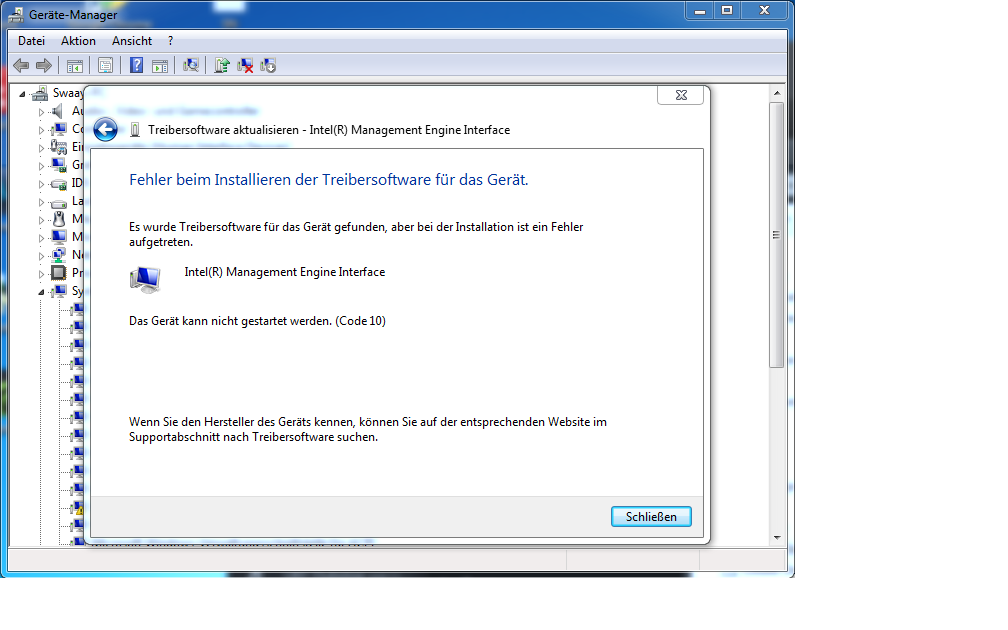Expand the network adapters (Ne) arrow

(42, 256)
